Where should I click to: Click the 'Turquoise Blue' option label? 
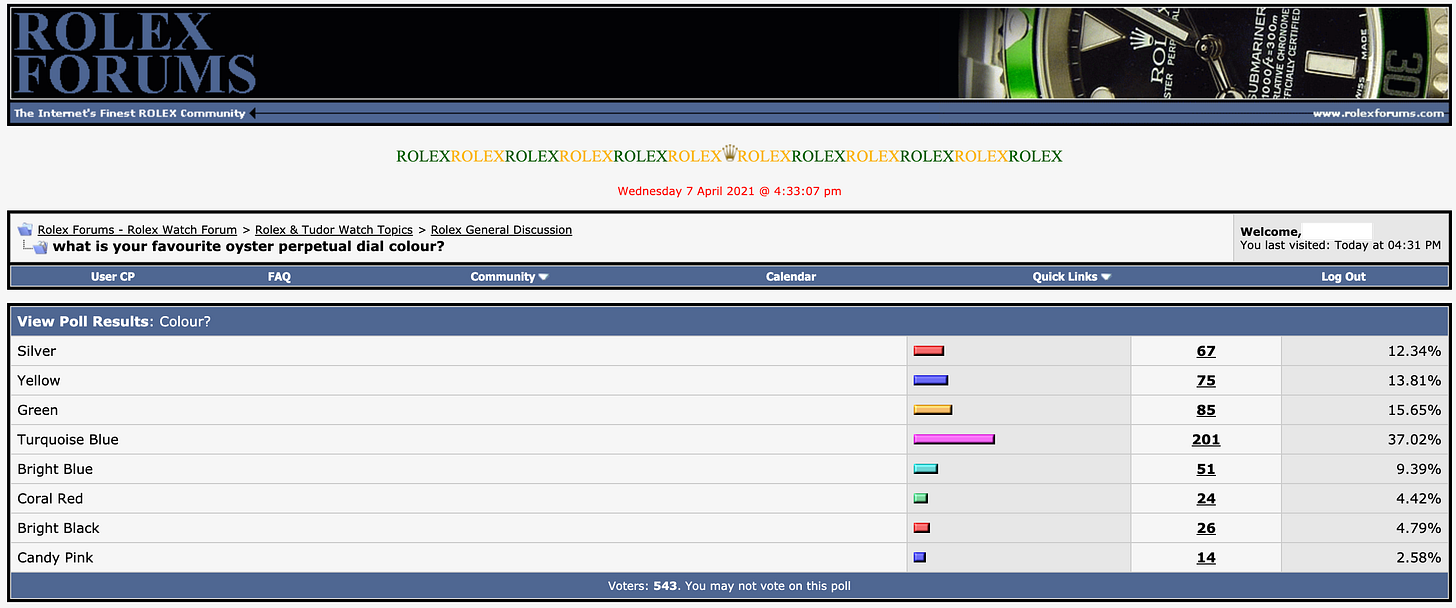(68, 439)
